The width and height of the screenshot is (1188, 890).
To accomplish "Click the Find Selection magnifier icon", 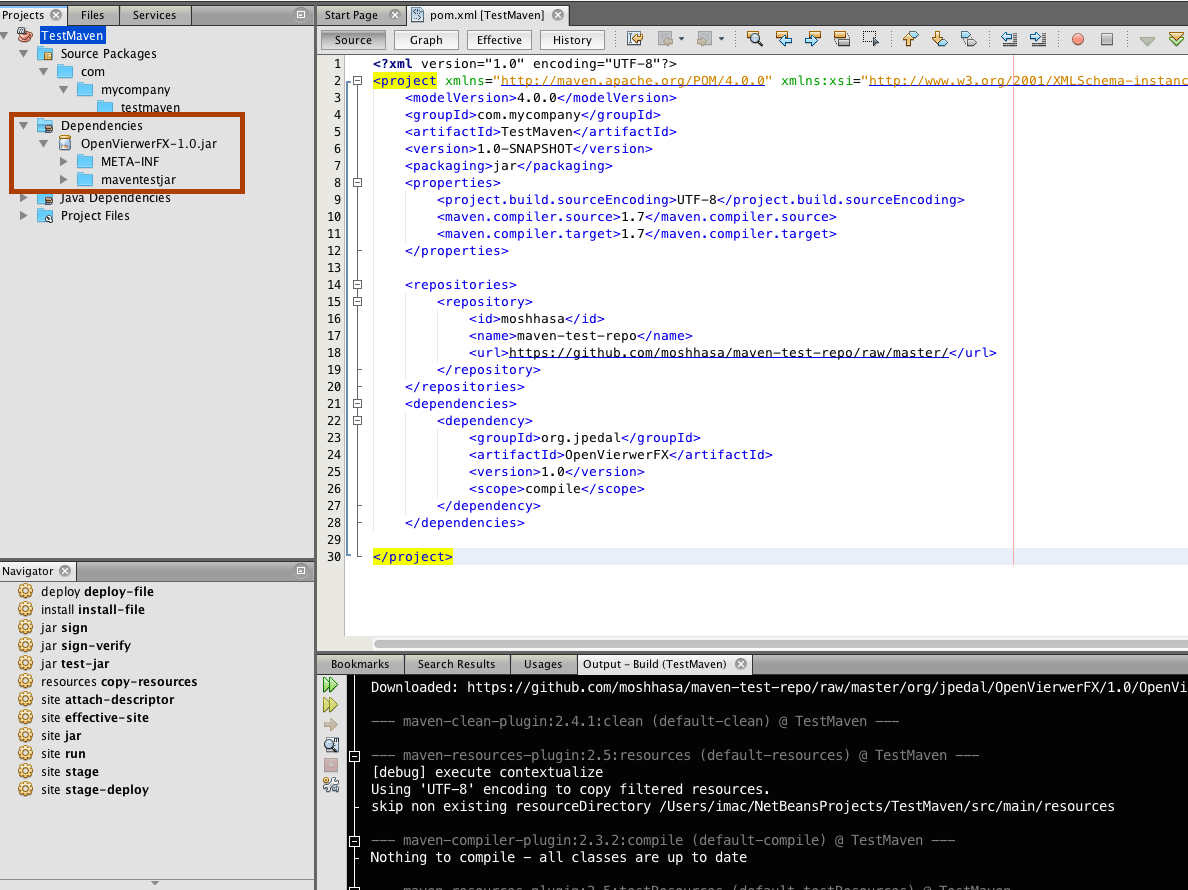I will point(754,39).
